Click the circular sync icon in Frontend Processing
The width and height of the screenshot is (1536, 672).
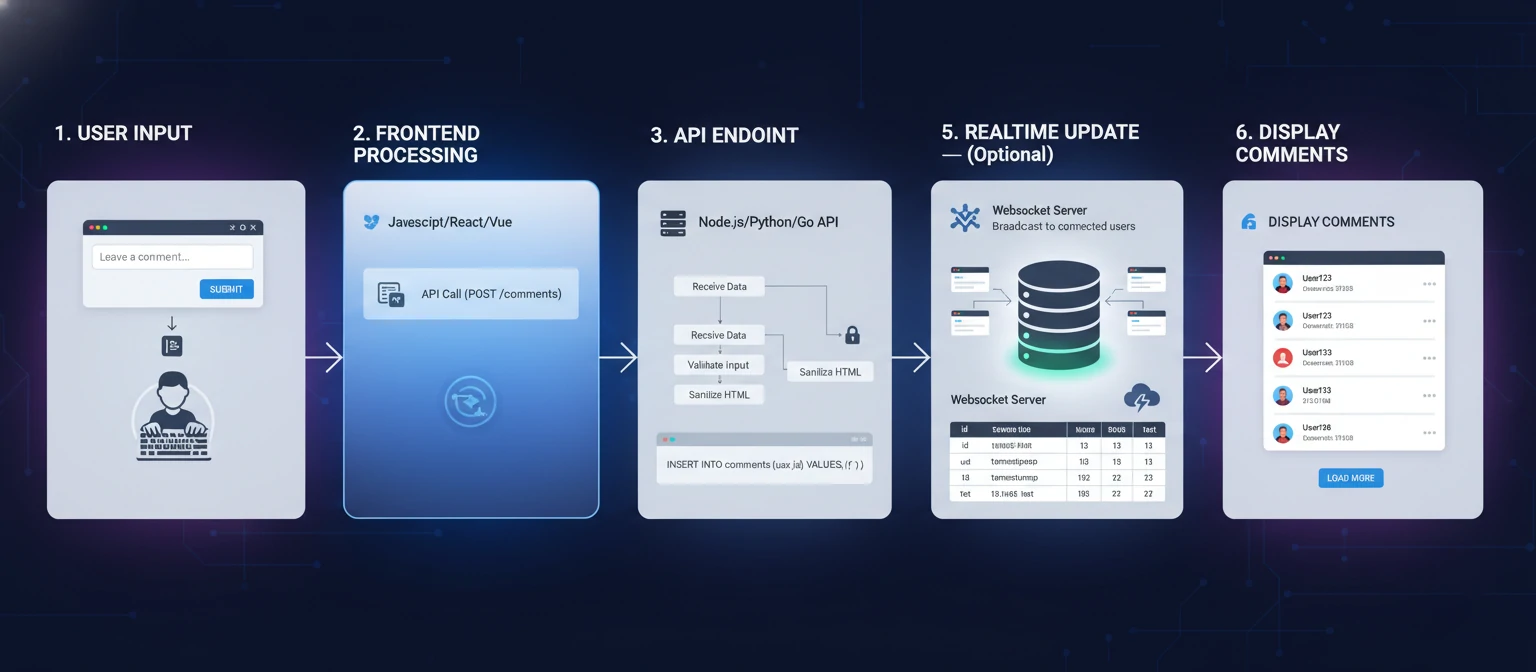(469, 402)
